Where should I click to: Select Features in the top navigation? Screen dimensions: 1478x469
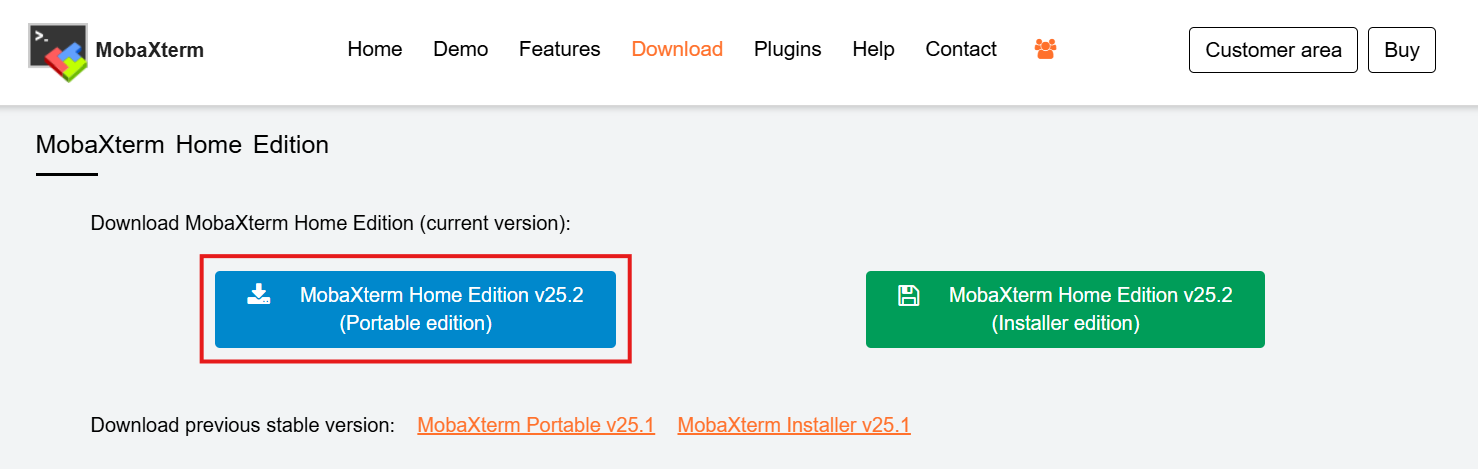click(x=560, y=49)
